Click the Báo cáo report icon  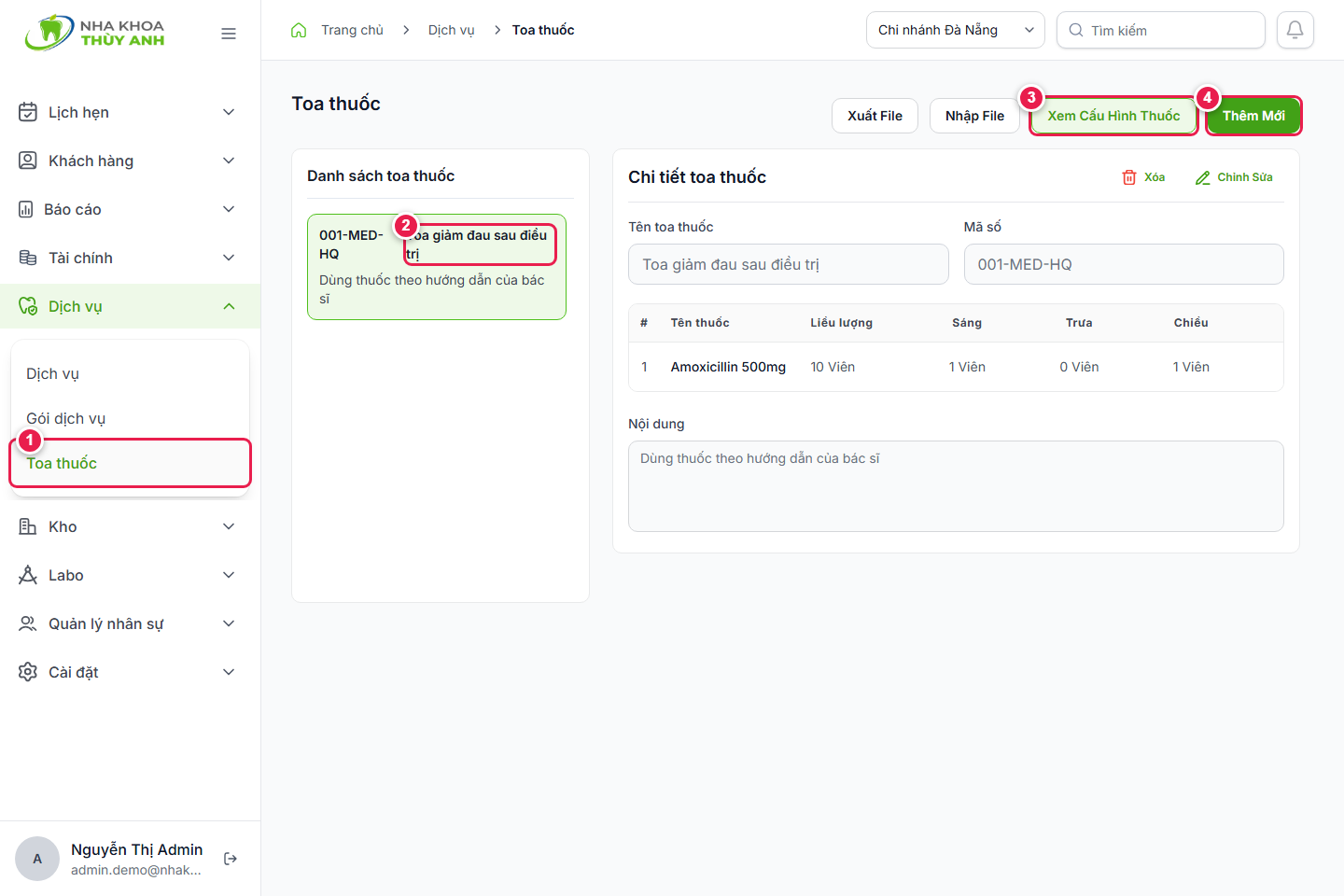pyautogui.click(x=26, y=209)
